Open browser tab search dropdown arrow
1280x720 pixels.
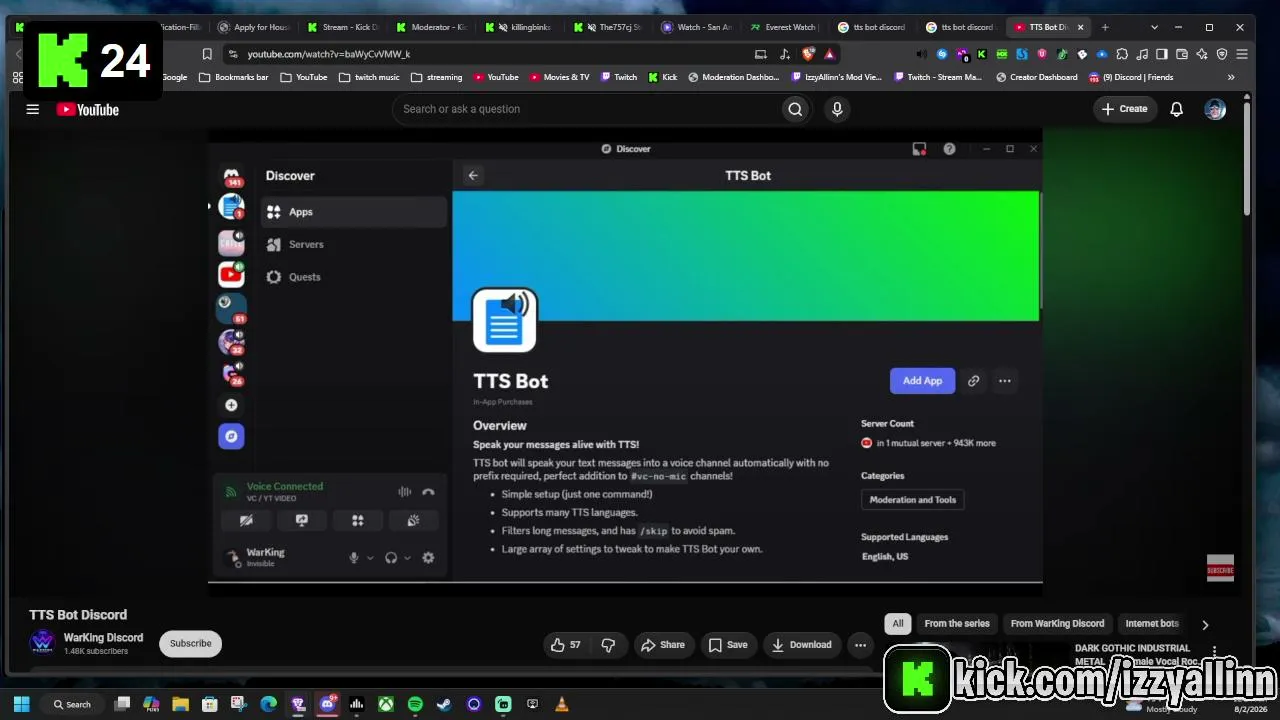[x=1154, y=27]
